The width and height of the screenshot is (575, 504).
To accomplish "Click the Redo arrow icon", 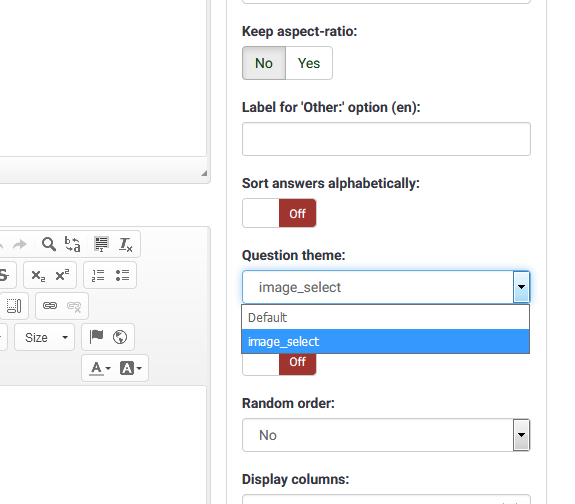I will [x=20, y=244].
